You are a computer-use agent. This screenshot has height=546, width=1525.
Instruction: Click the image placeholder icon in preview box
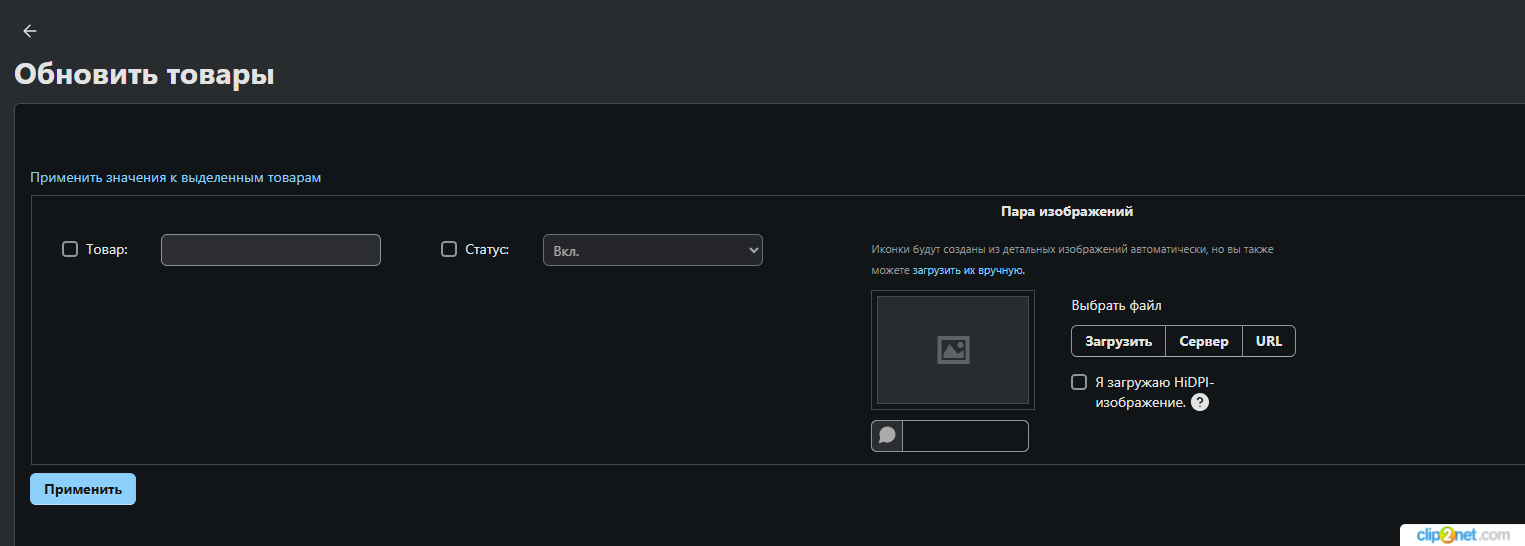click(953, 349)
